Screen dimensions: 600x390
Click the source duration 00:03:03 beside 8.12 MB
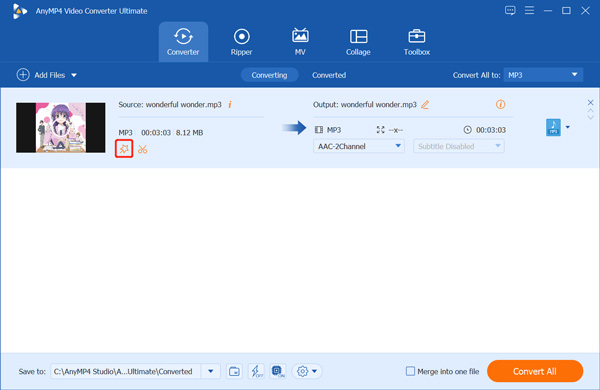click(x=156, y=133)
